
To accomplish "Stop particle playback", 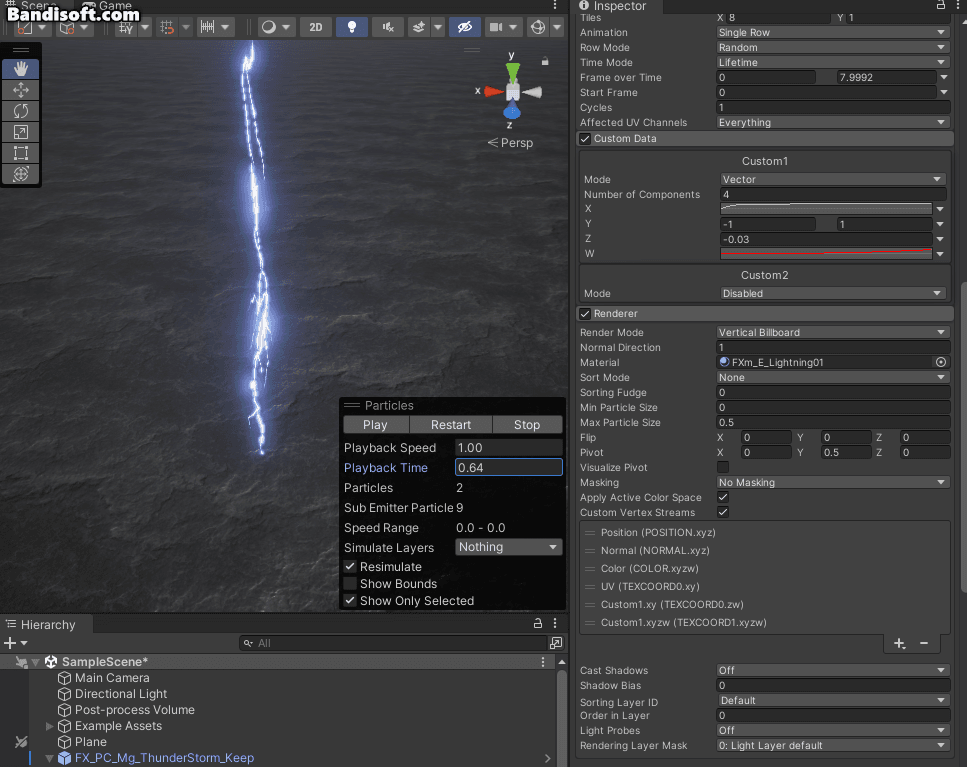I will click(x=527, y=424).
